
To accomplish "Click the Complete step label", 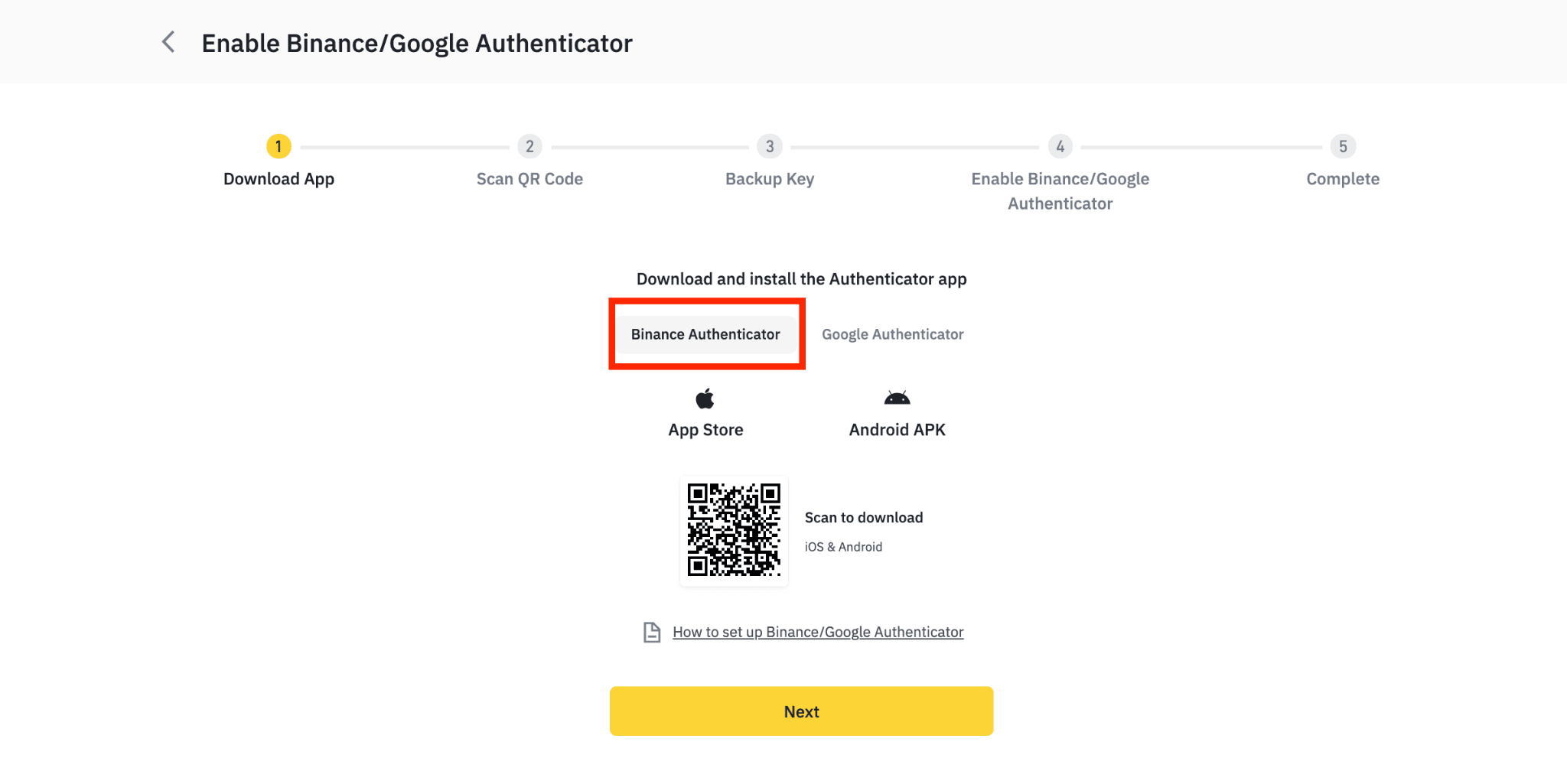I will click(x=1343, y=179).
